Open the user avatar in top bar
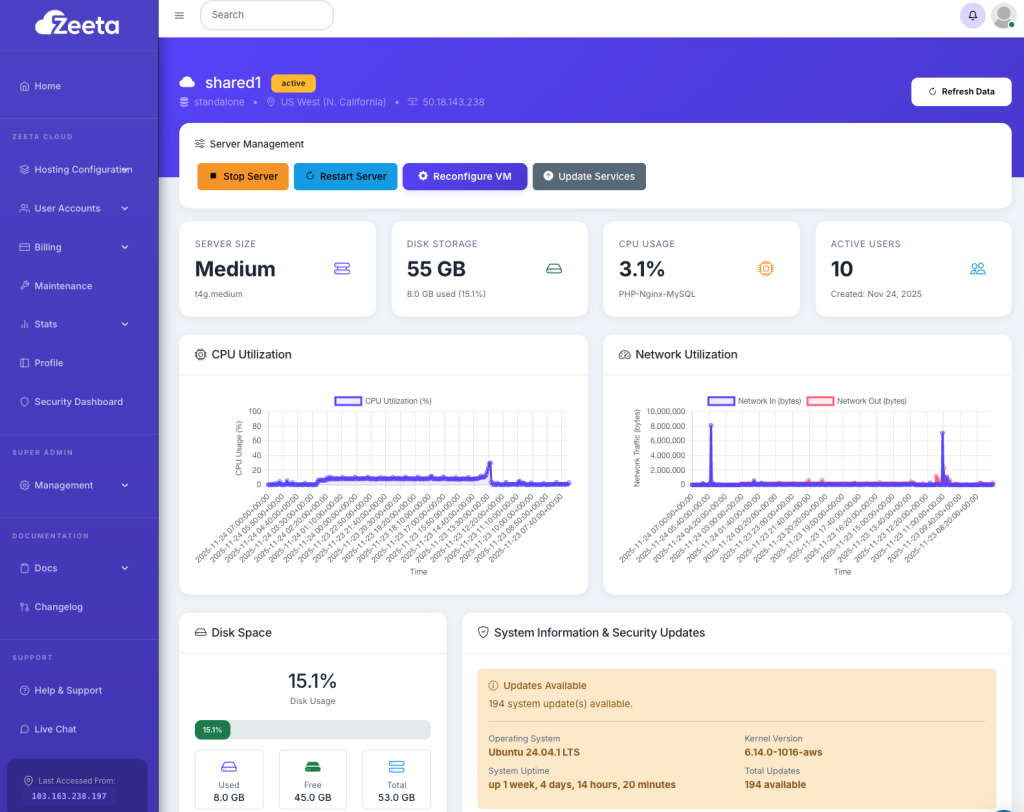 [x=1003, y=15]
